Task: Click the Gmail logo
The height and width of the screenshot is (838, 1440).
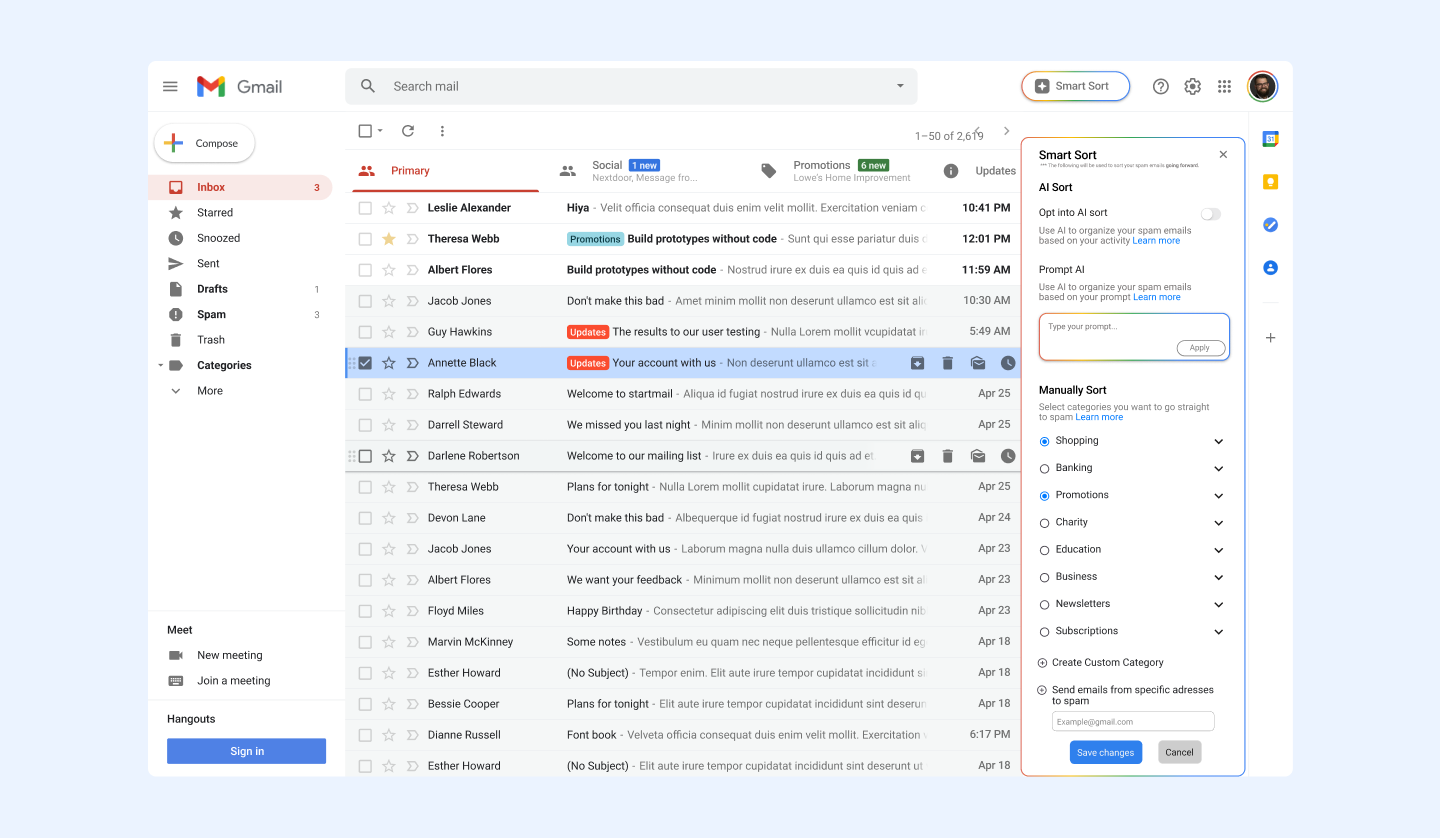Action: [239, 87]
